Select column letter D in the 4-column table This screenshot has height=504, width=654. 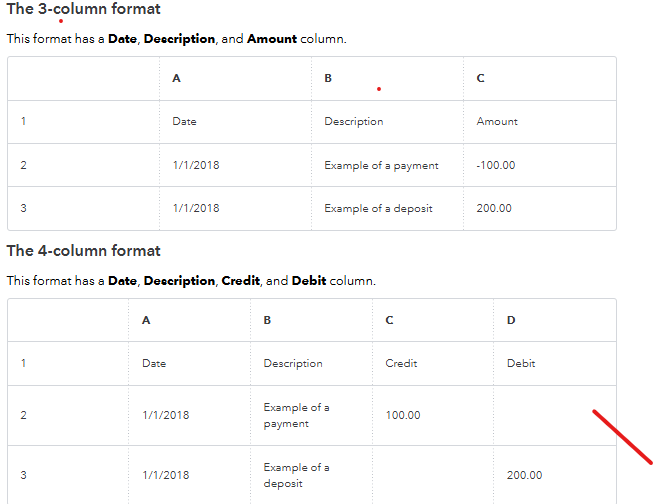click(511, 320)
